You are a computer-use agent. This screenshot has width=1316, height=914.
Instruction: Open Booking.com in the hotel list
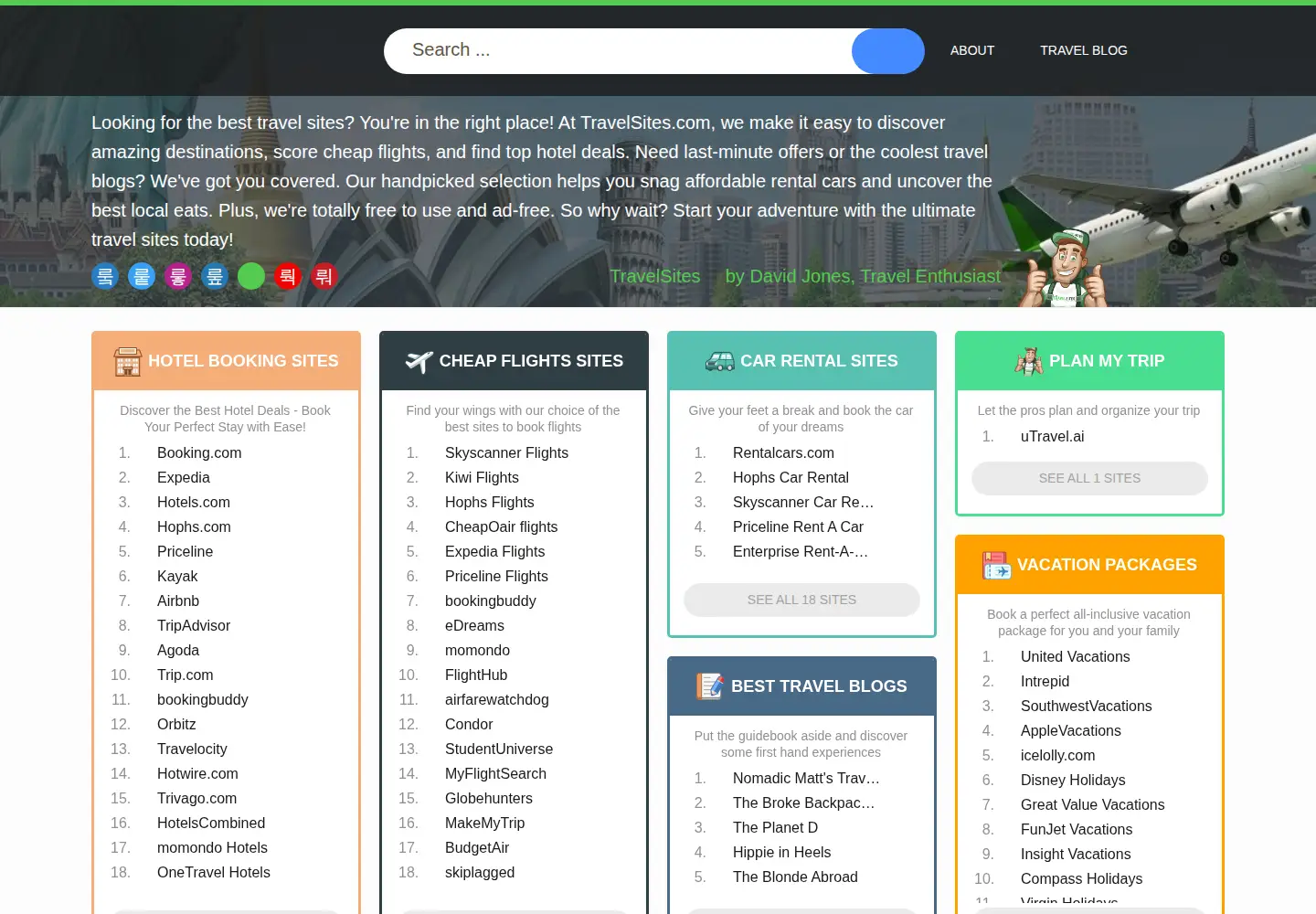[x=199, y=452]
